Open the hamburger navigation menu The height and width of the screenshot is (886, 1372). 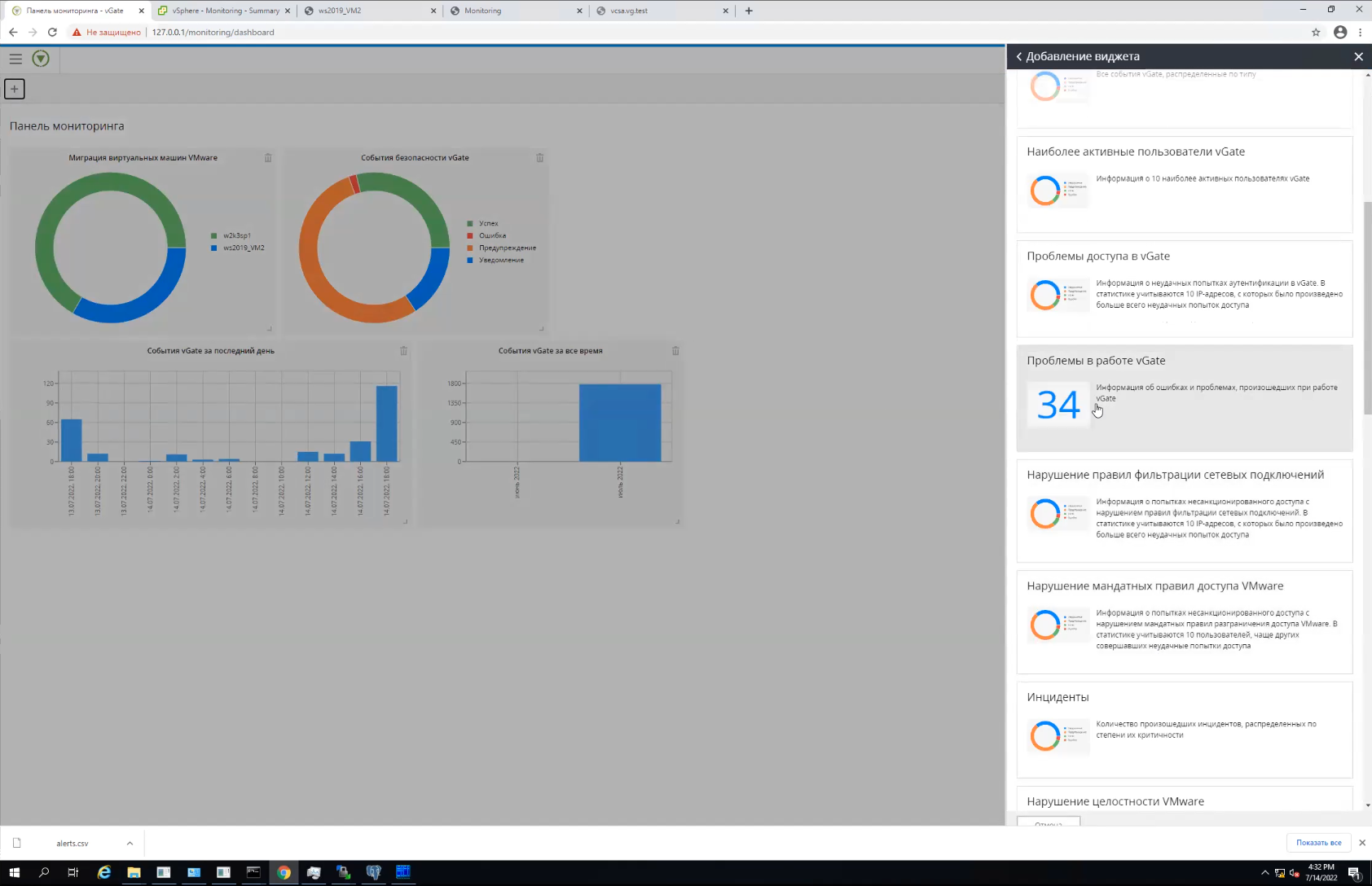[15, 59]
